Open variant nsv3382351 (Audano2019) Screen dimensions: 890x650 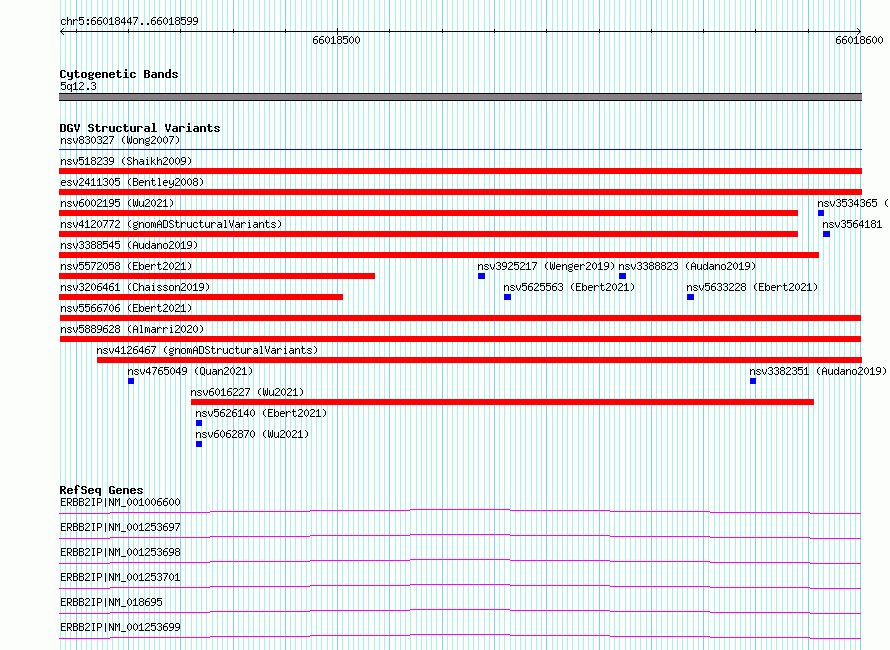[818, 371]
